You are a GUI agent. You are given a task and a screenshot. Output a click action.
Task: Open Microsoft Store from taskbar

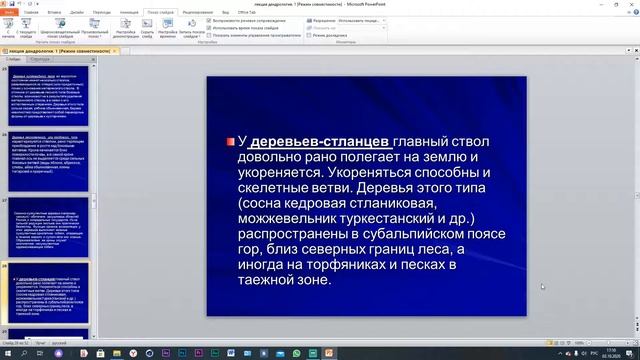(x=100, y=353)
